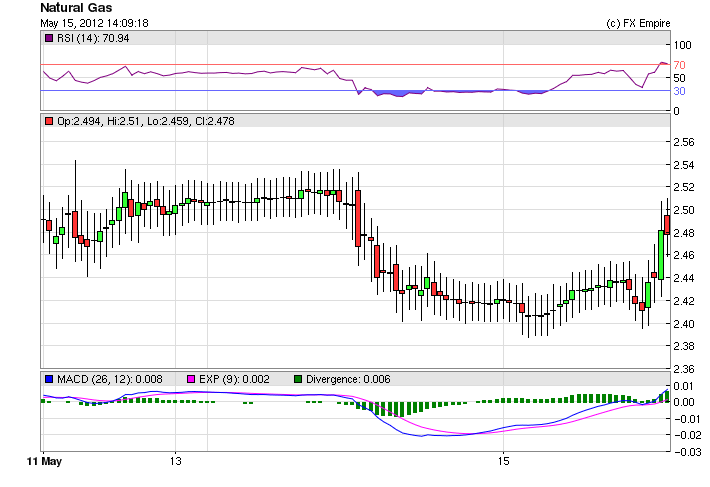Click the 'Op:2.494, Hi:2.51, Lo:2.459, Cl:2.478' label

tap(146, 121)
